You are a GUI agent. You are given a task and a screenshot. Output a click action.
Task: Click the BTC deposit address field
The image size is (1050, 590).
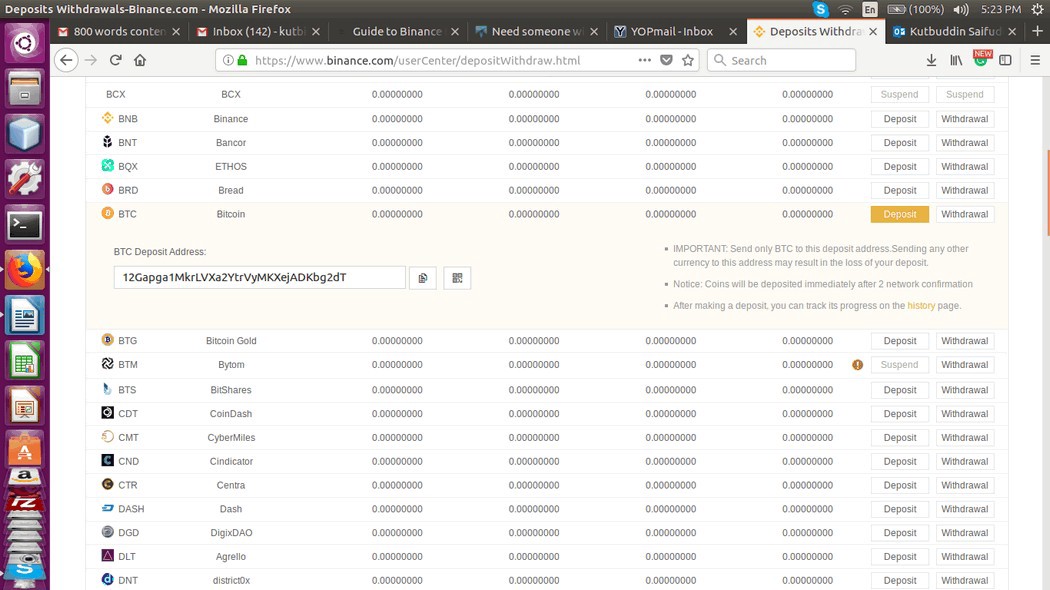click(x=260, y=277)
